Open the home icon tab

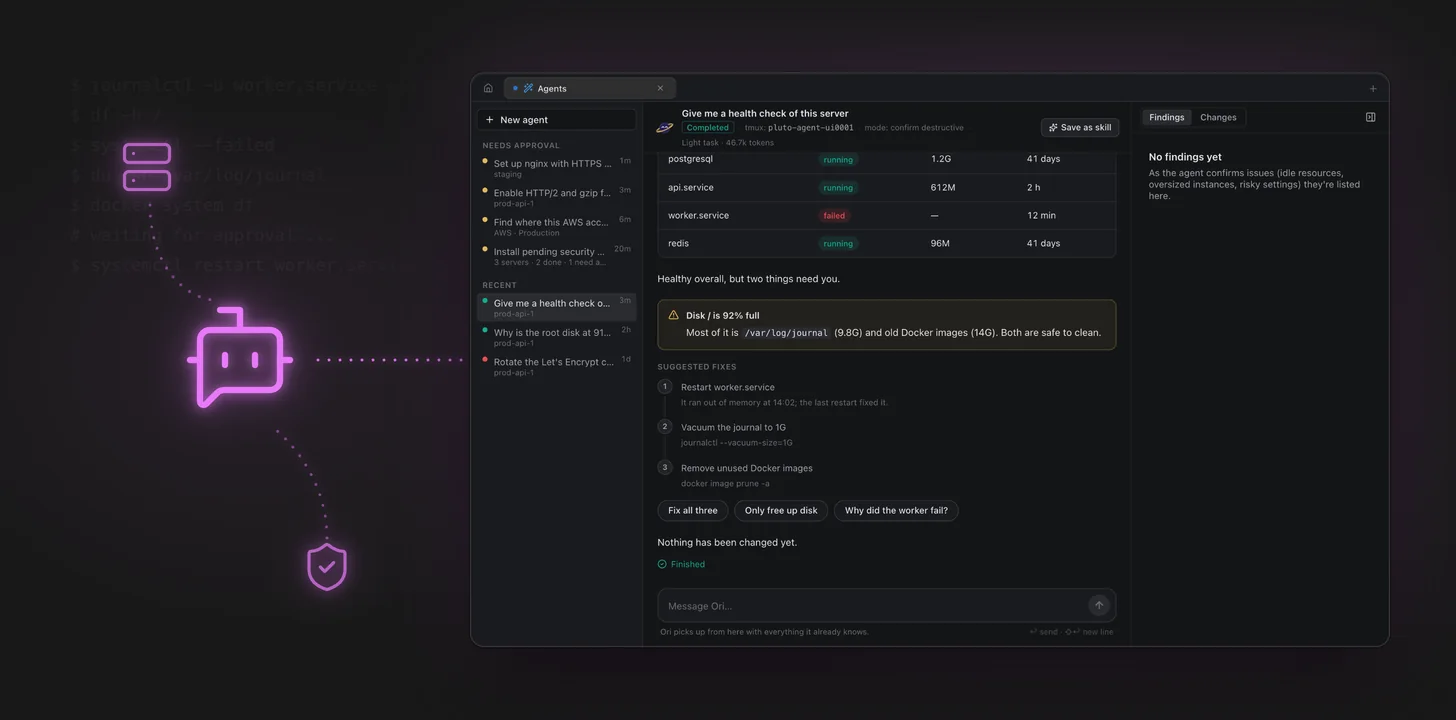tap(488, 88)
